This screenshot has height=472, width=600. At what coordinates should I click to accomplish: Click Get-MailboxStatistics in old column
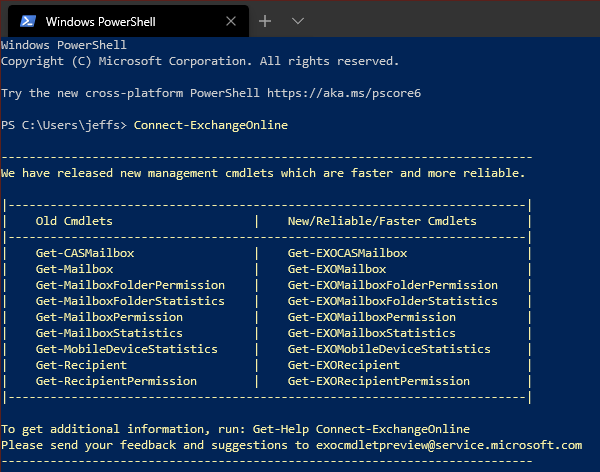click(109, 333)
